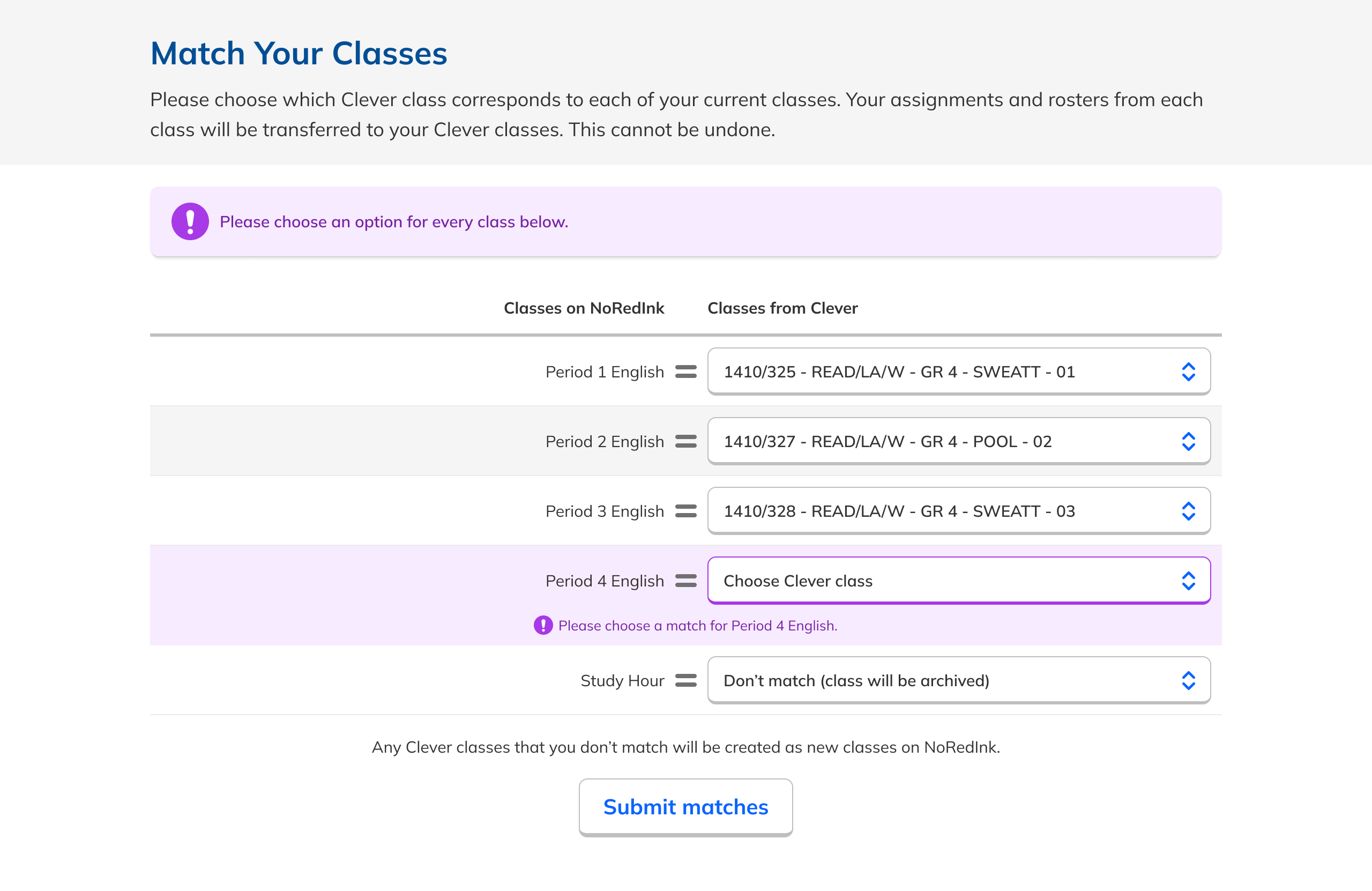This screenshot has width=1372, height=891.
Task: Click the 'Classes from Clever' column header
Action: point(782,308)
